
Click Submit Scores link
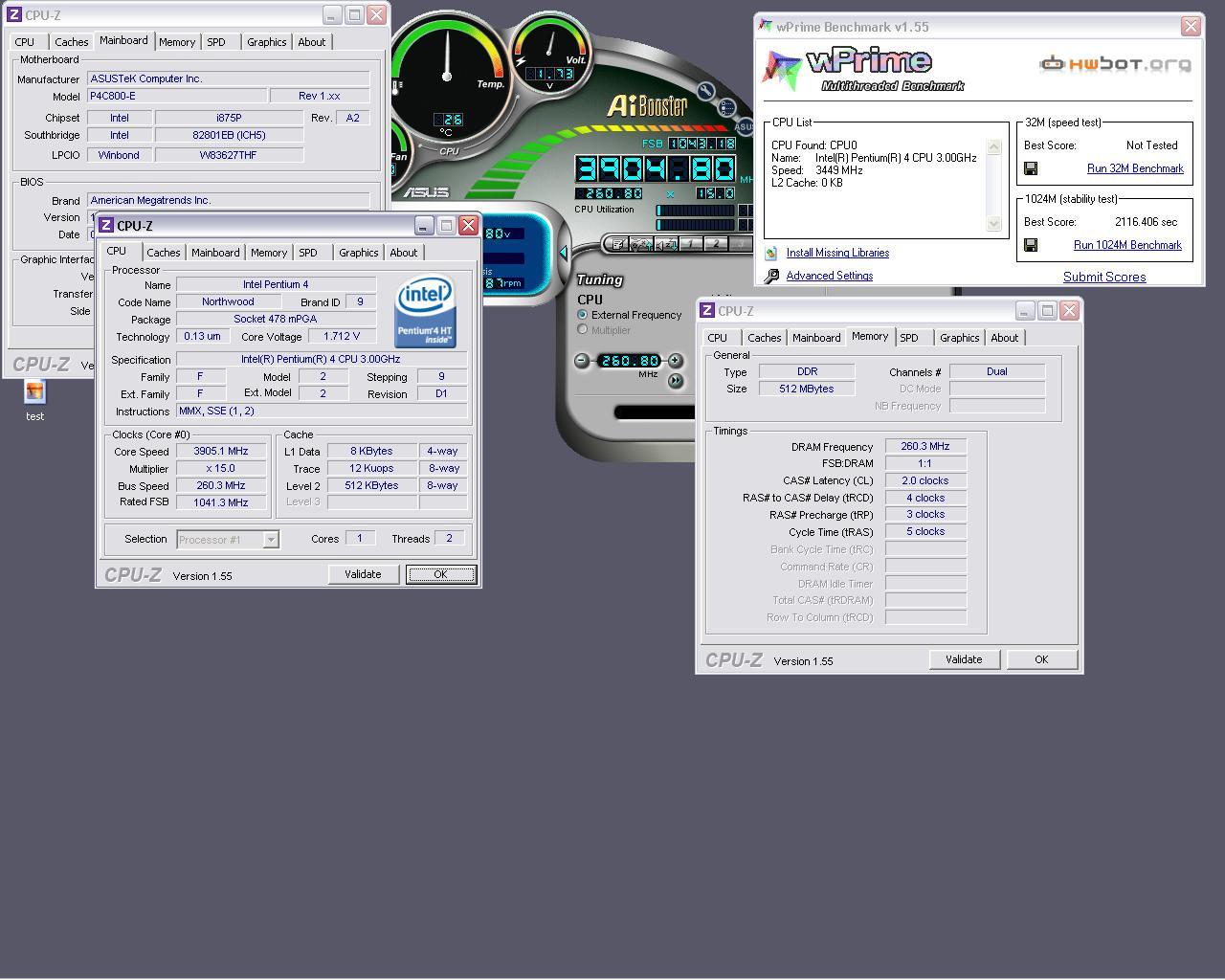1104,277
